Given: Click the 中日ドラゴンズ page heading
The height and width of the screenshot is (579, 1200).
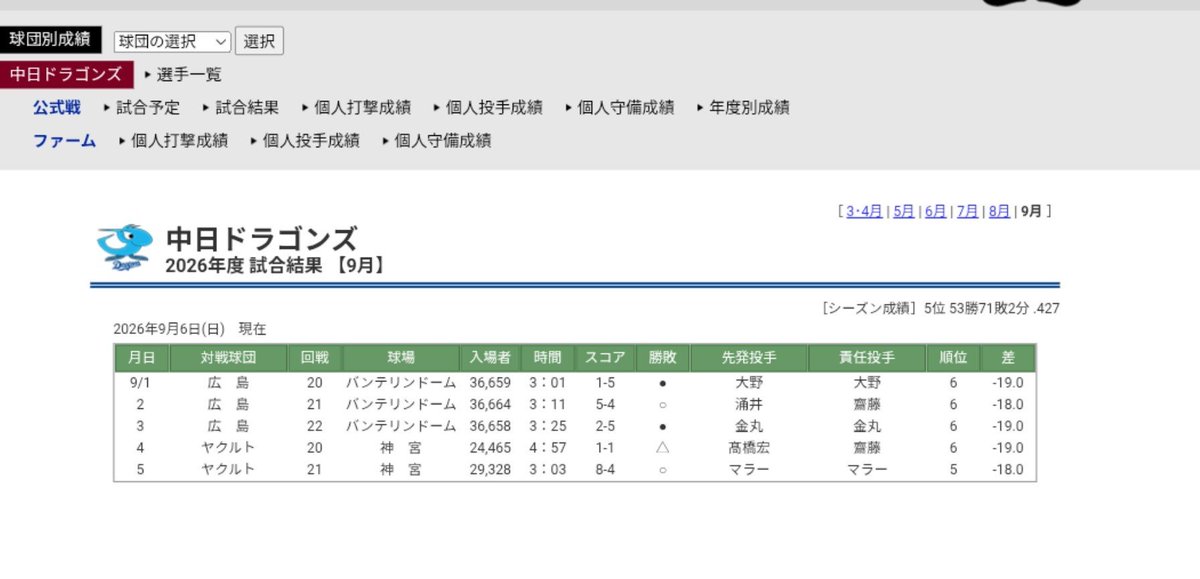Looking at the screenshot, I should point(261,238).
